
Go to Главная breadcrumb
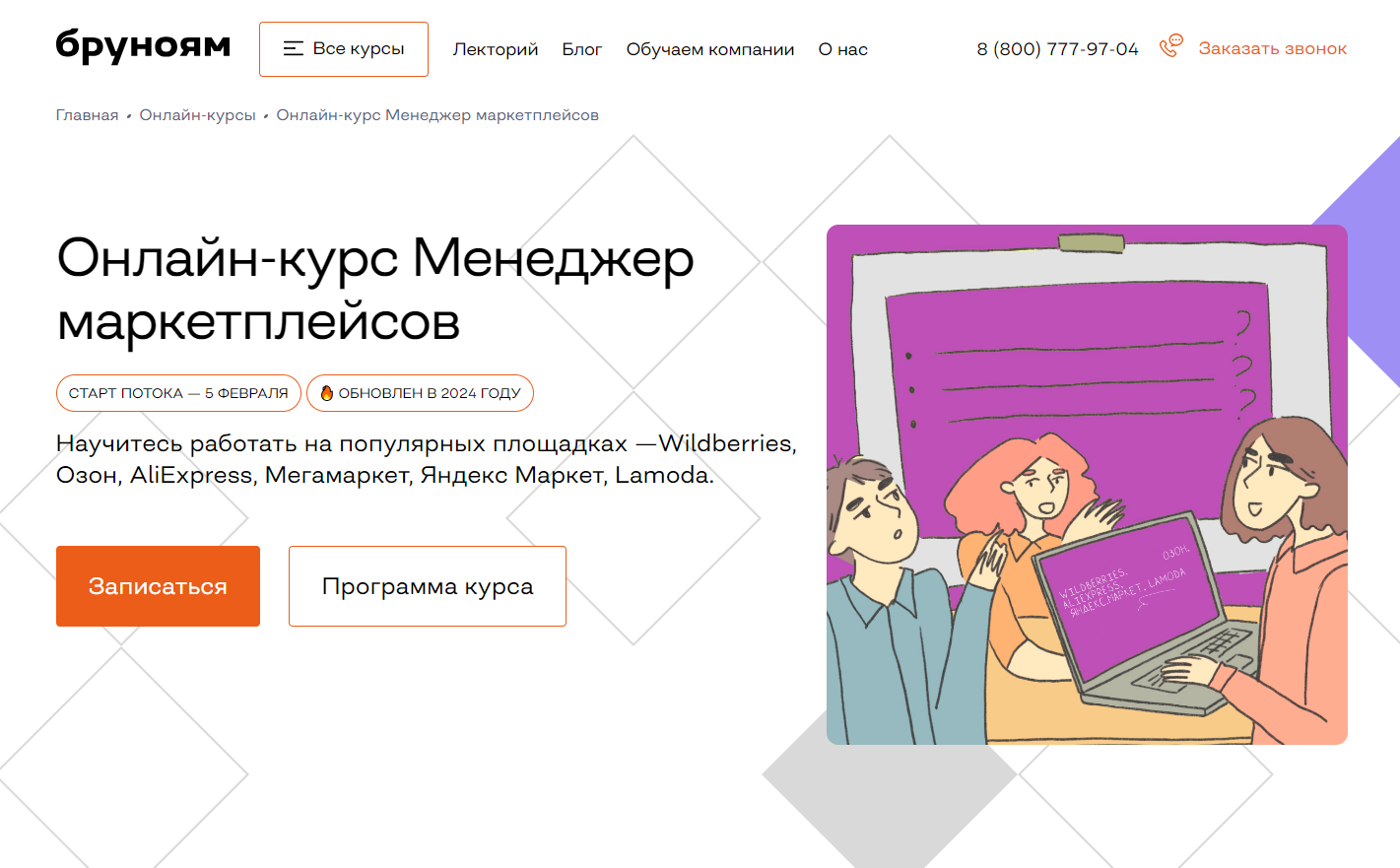coord(87,115)
